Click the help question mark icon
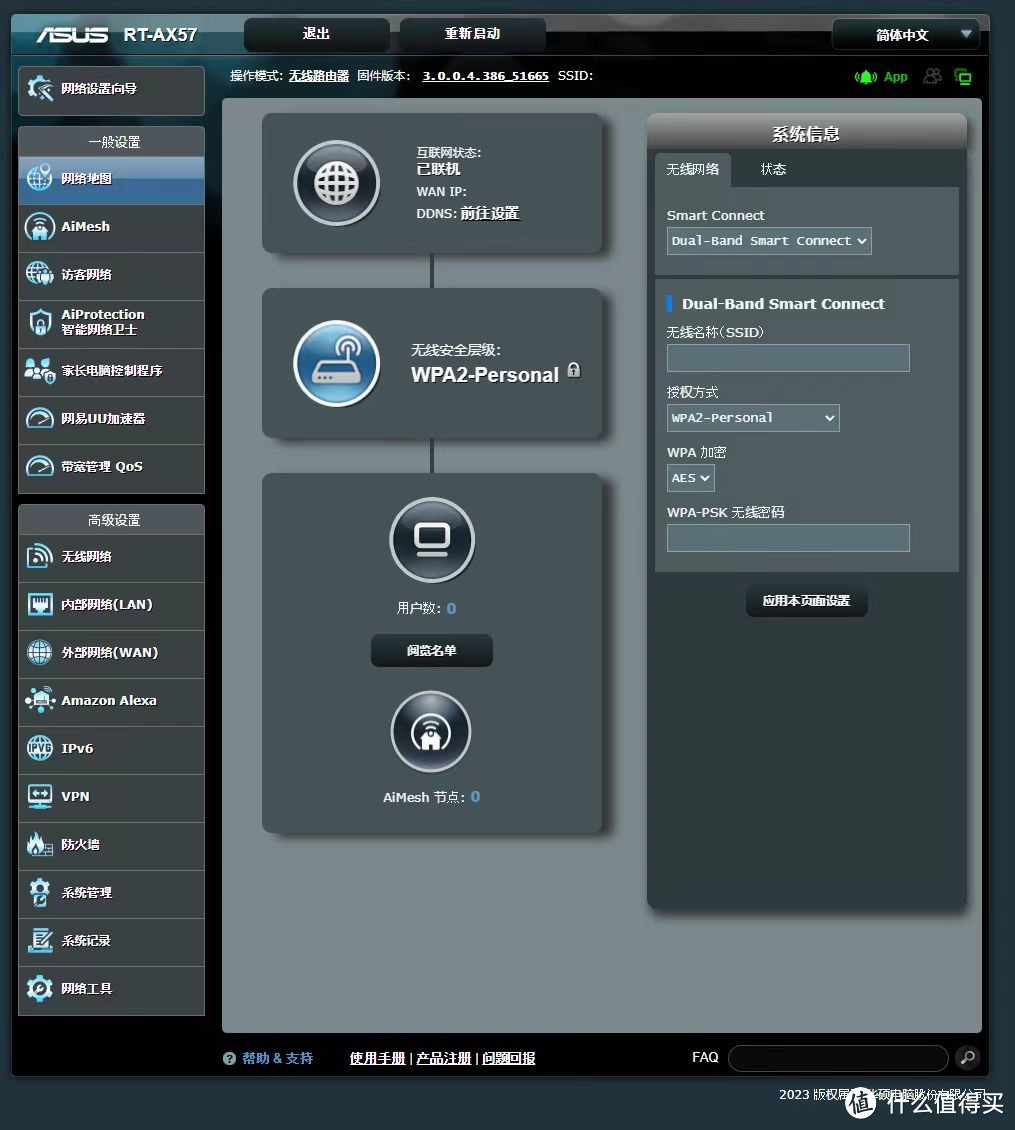This screenshot has height=1130, width=1015. click(x=229, y=1059)
